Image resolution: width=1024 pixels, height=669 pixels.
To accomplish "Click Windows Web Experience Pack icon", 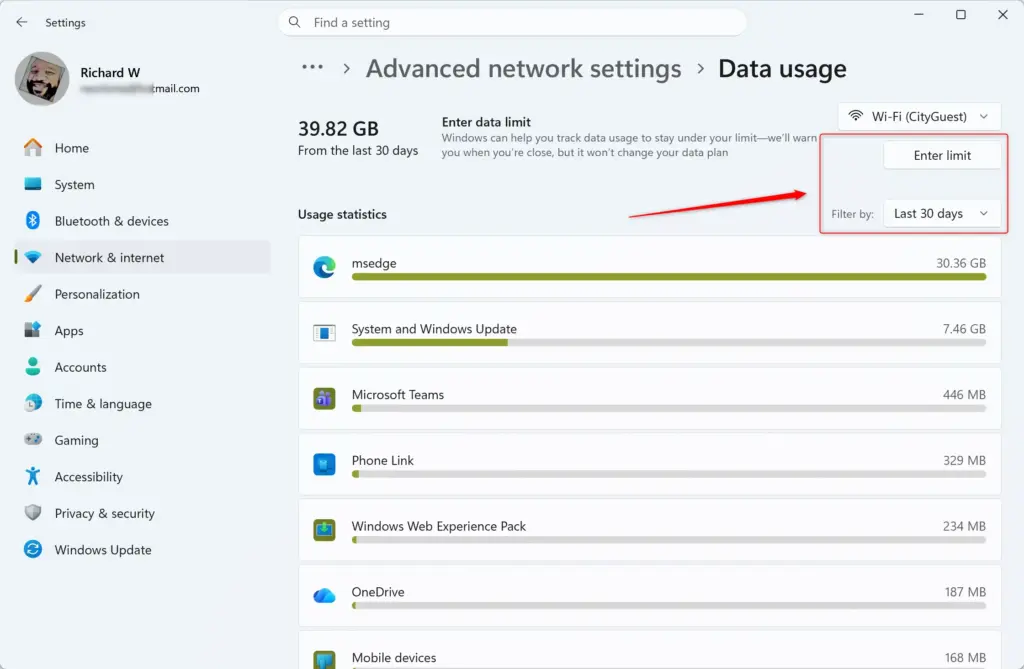I will 325,530.
